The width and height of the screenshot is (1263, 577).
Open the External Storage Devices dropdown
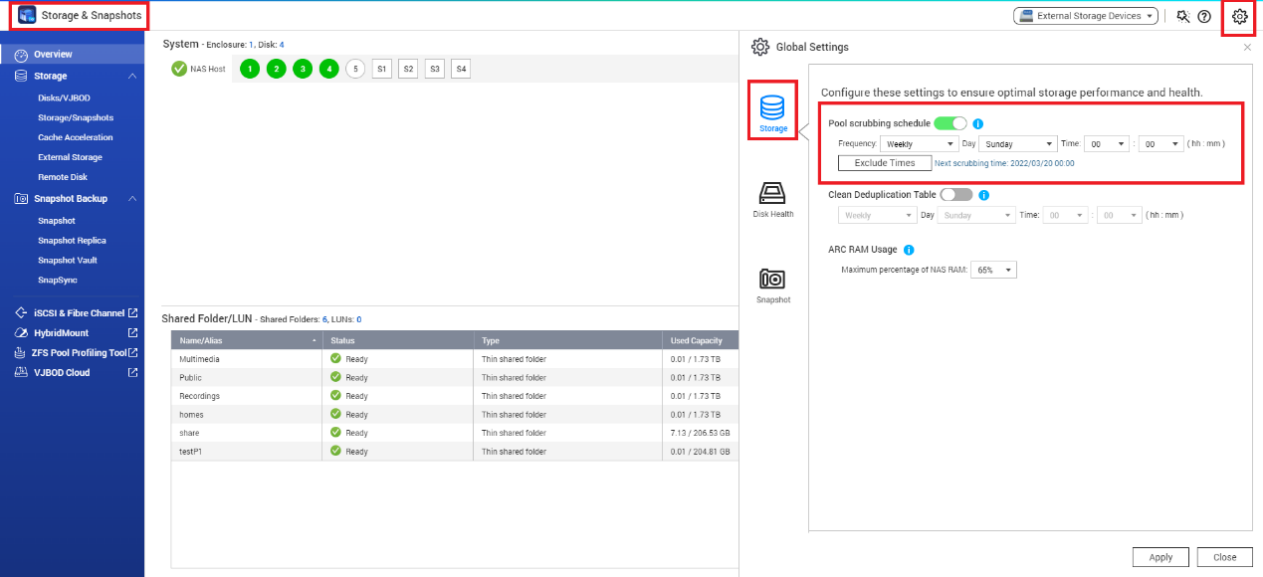tap(1085, 16)
